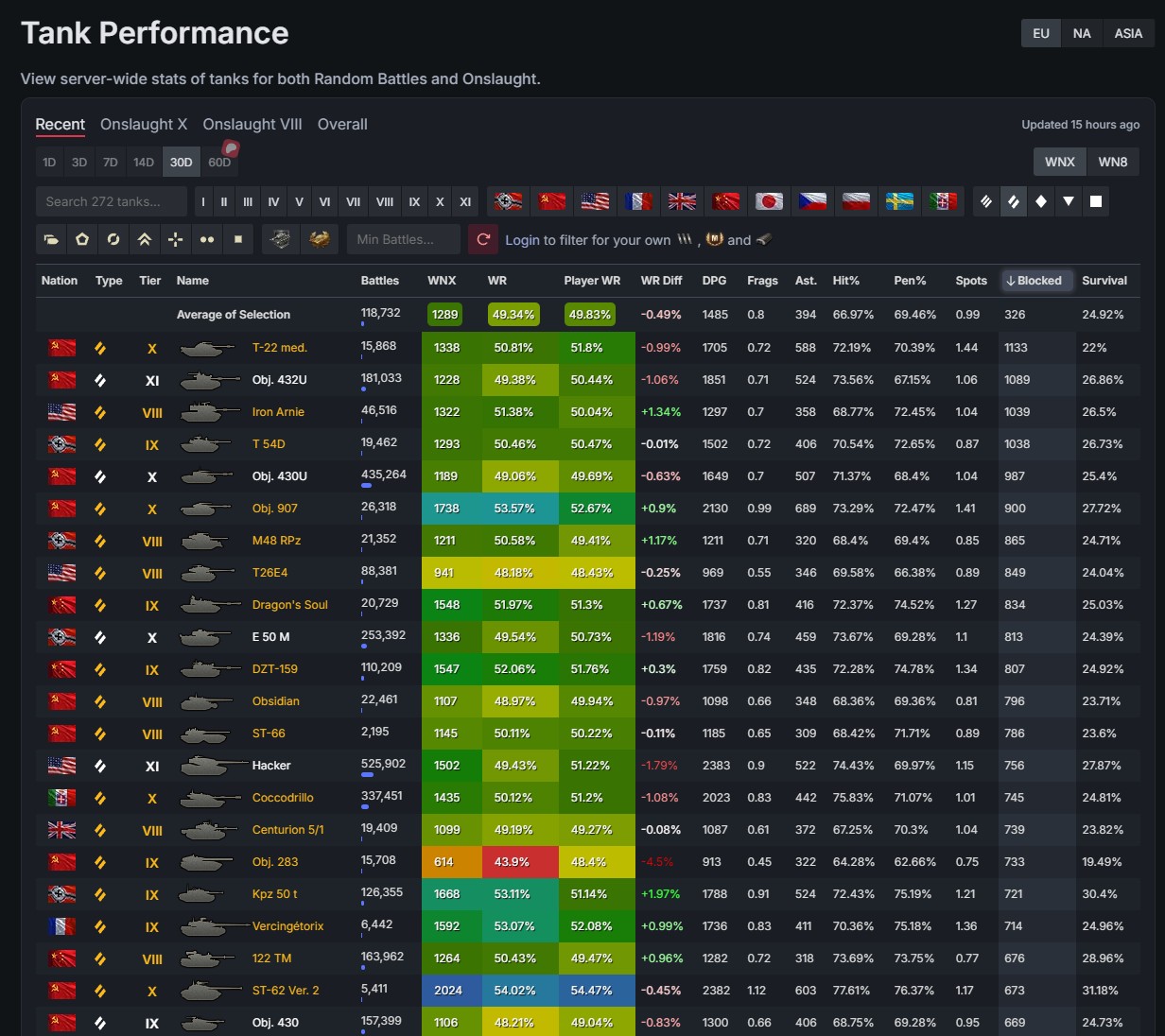Viewport: 1165px width, 1036px height.
Task: Select the EU server
Action: click(x=1041, y=33)
